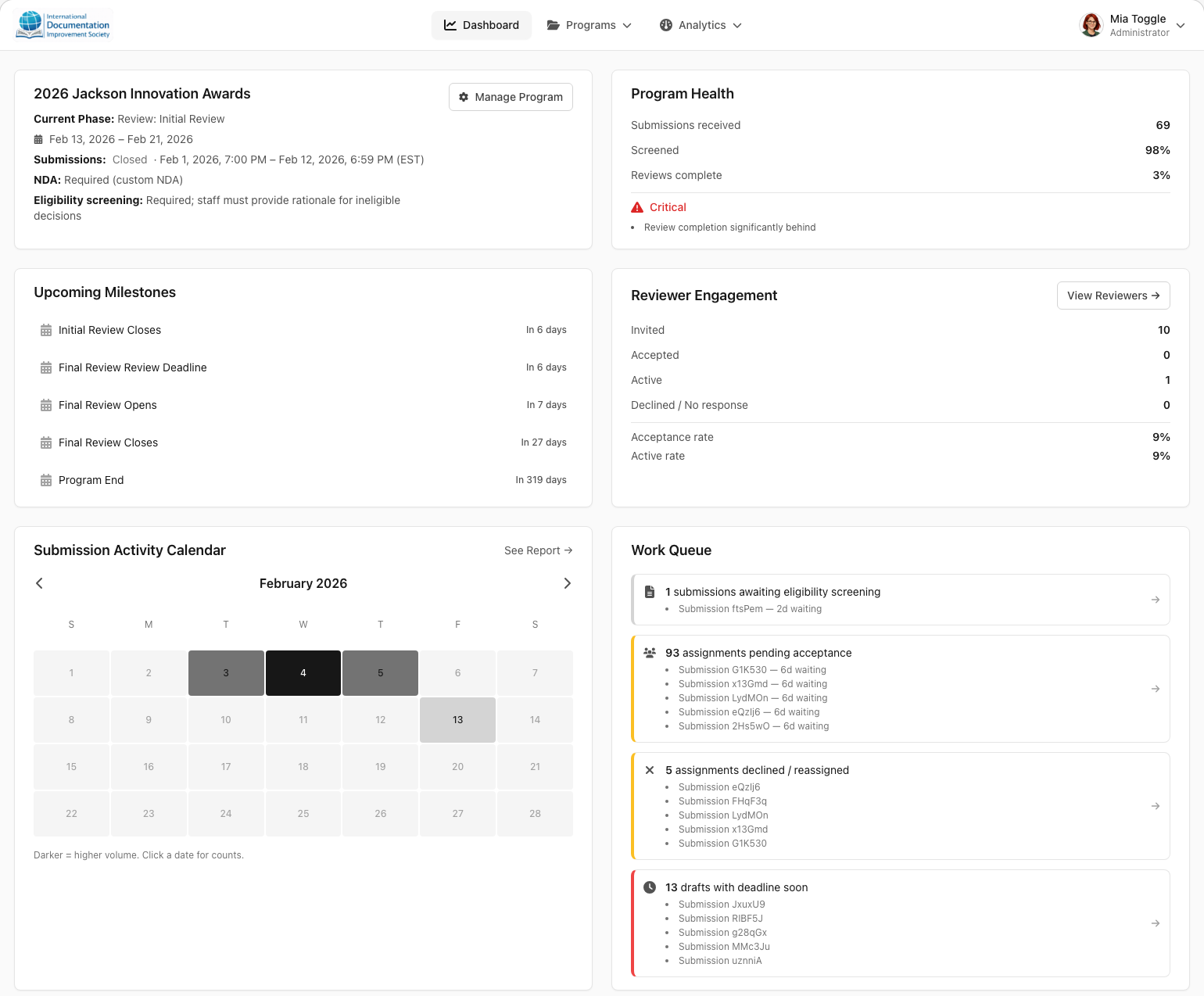Click the X icon on declined assignments queue item
The image size is (1204, 996).
click(650, 770)
